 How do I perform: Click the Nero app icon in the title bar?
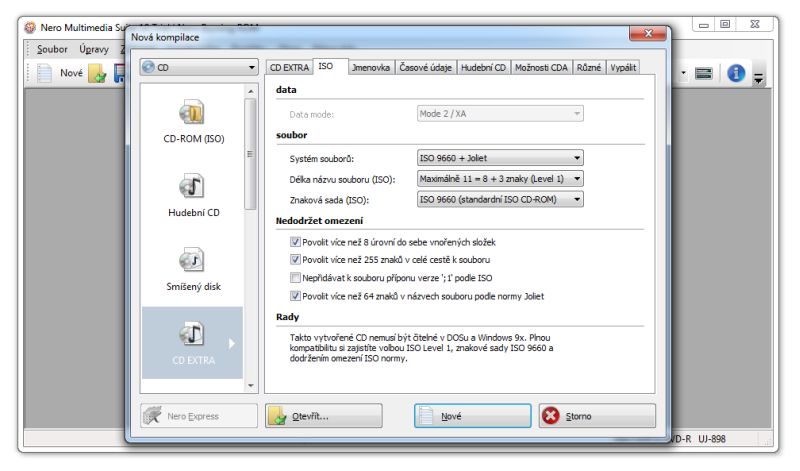pyautogui.click(x=30, y=28)
